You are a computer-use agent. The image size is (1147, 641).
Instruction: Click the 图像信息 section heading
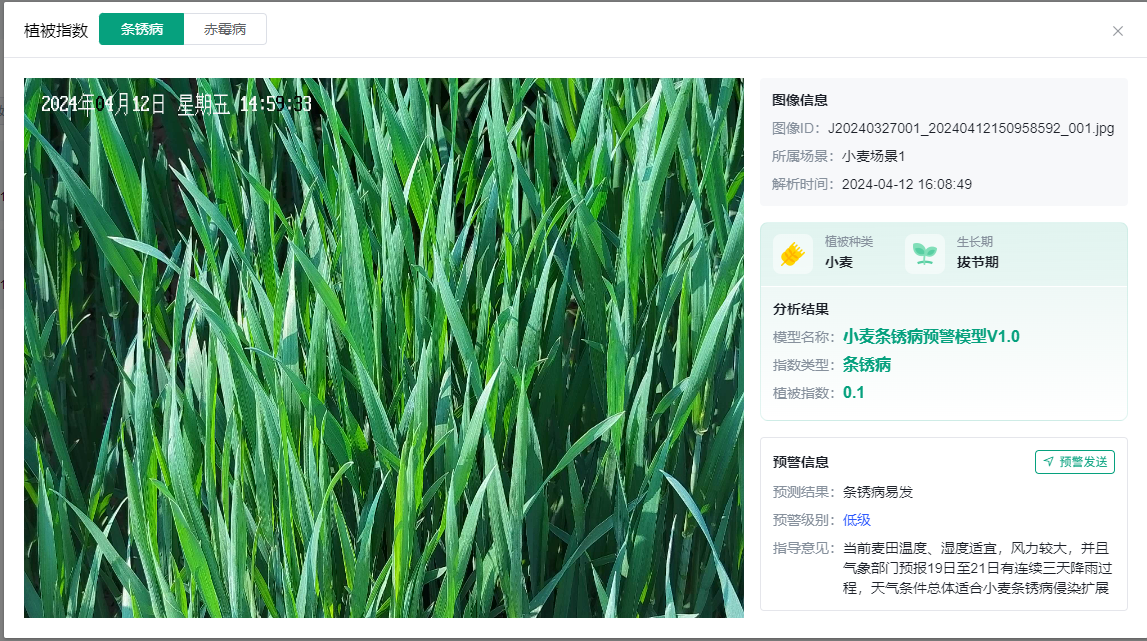(x=800, y=100)
